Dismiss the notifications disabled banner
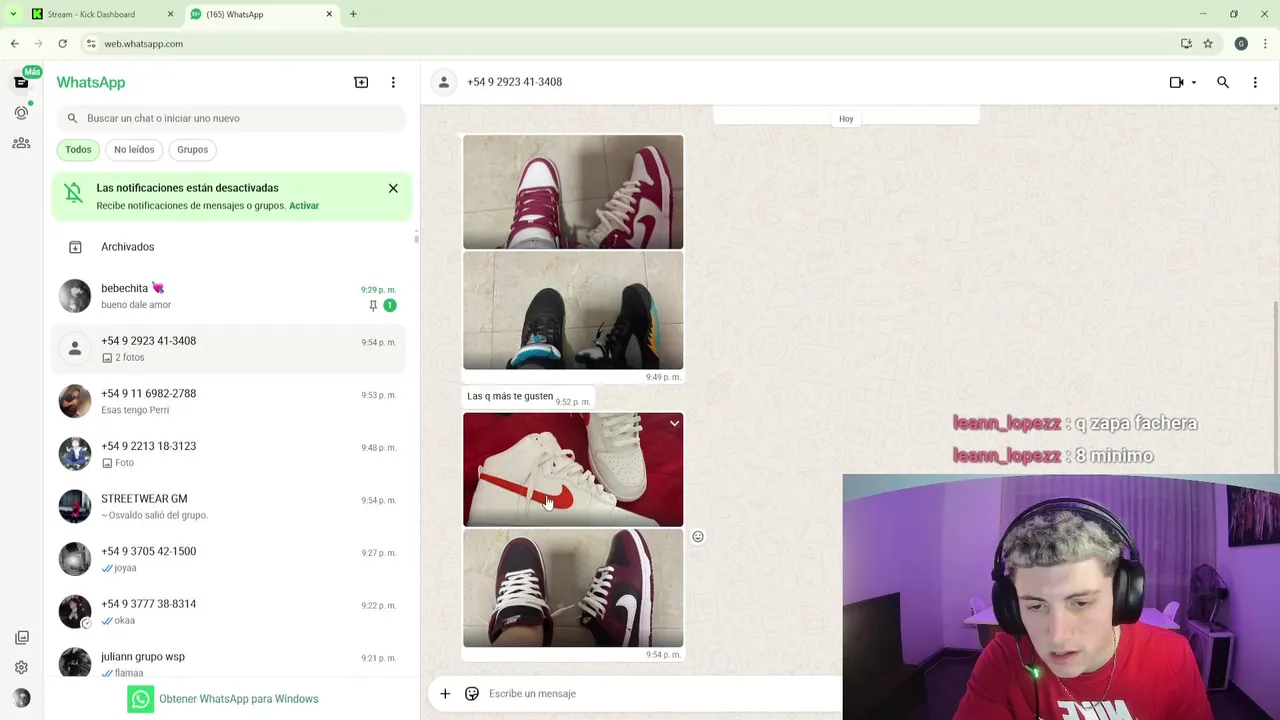 click(393, 188)
